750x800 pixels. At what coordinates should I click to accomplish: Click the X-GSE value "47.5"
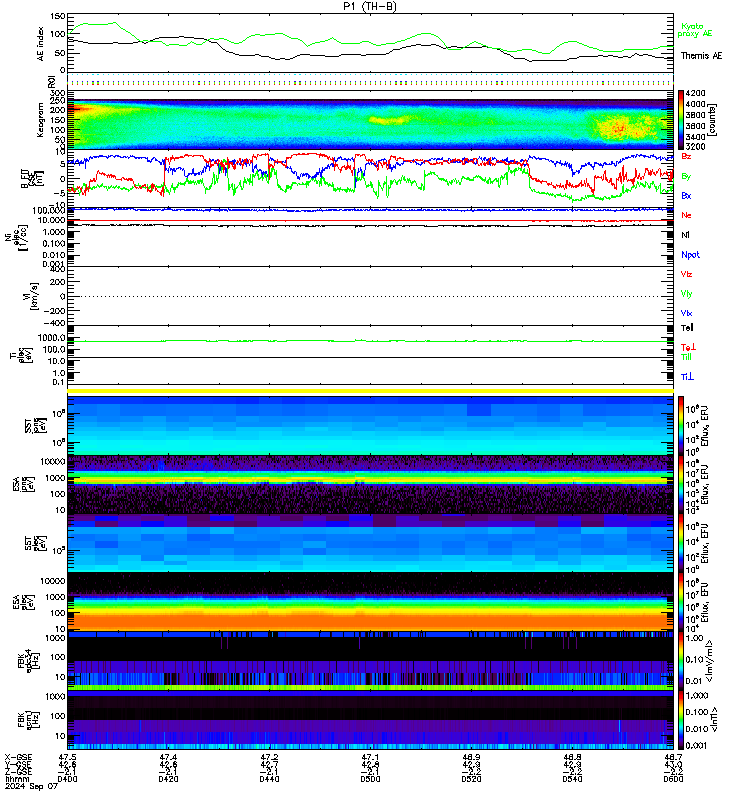(67, 758)
